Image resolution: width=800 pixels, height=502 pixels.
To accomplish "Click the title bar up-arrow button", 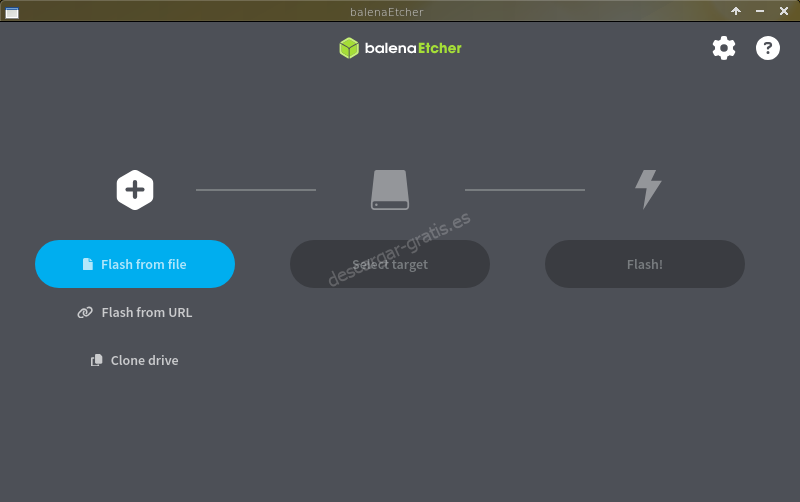I will click(736, 11).
